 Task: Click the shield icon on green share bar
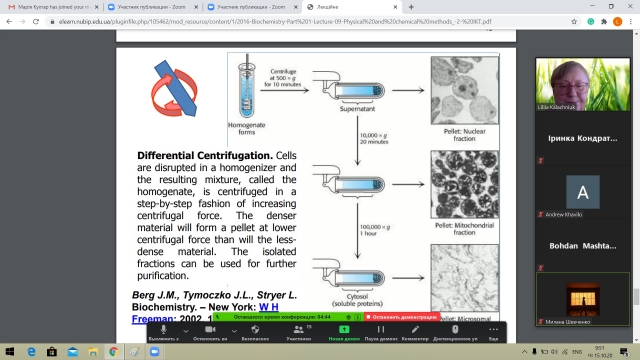pyautogui.click(x=349, y=317)
